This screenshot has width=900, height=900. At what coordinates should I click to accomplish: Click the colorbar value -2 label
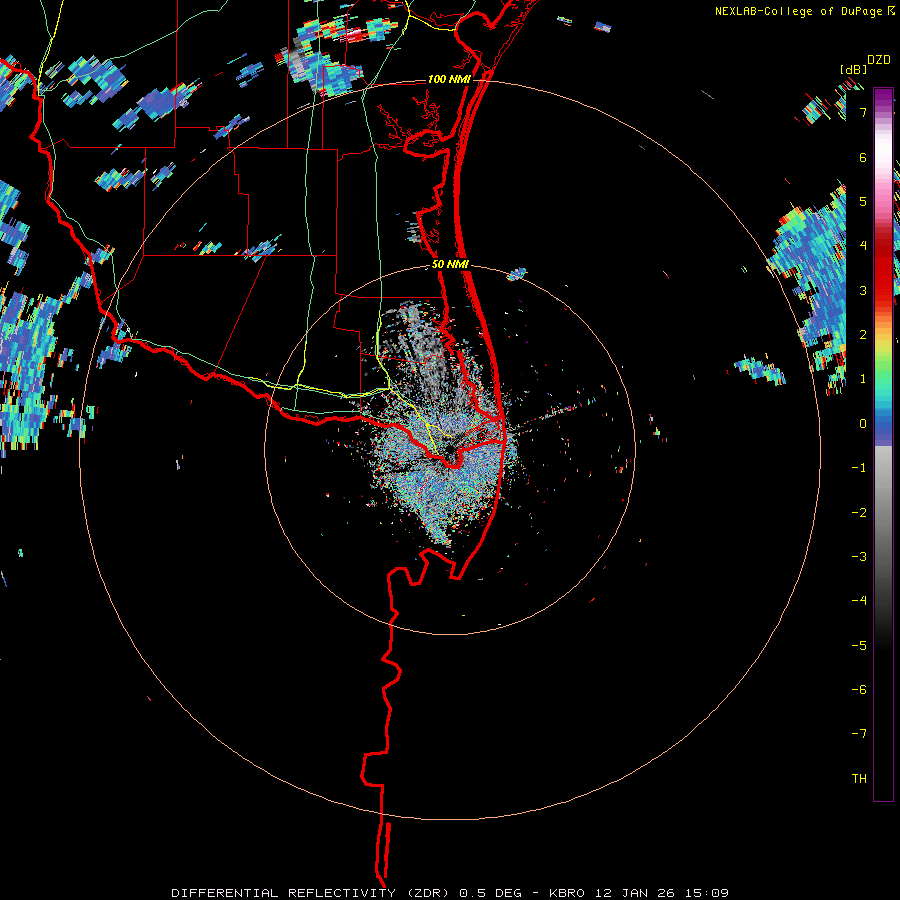(x=859, y=513)
